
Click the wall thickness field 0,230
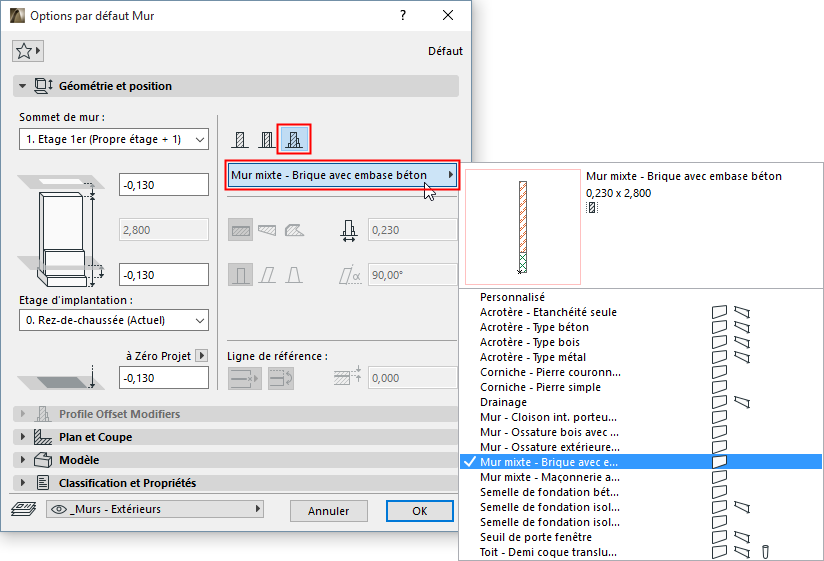[x=413, y=230]
